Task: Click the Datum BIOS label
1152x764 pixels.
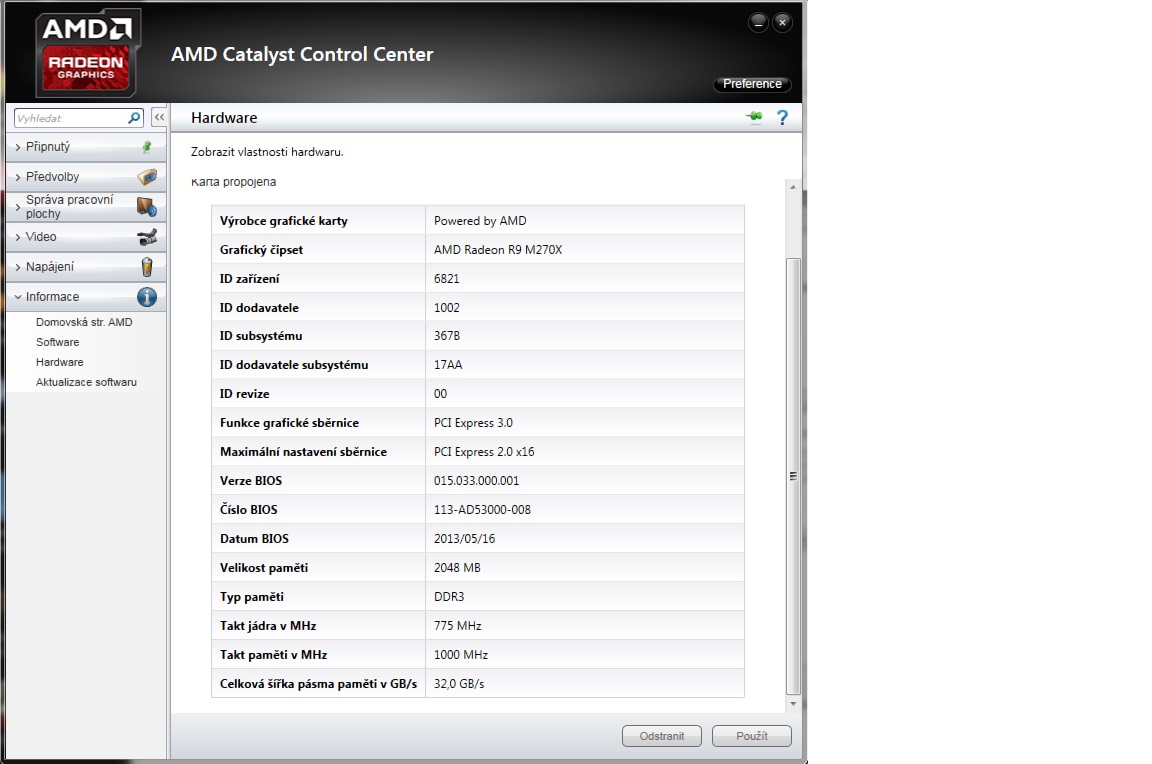Action: [254, 538]
